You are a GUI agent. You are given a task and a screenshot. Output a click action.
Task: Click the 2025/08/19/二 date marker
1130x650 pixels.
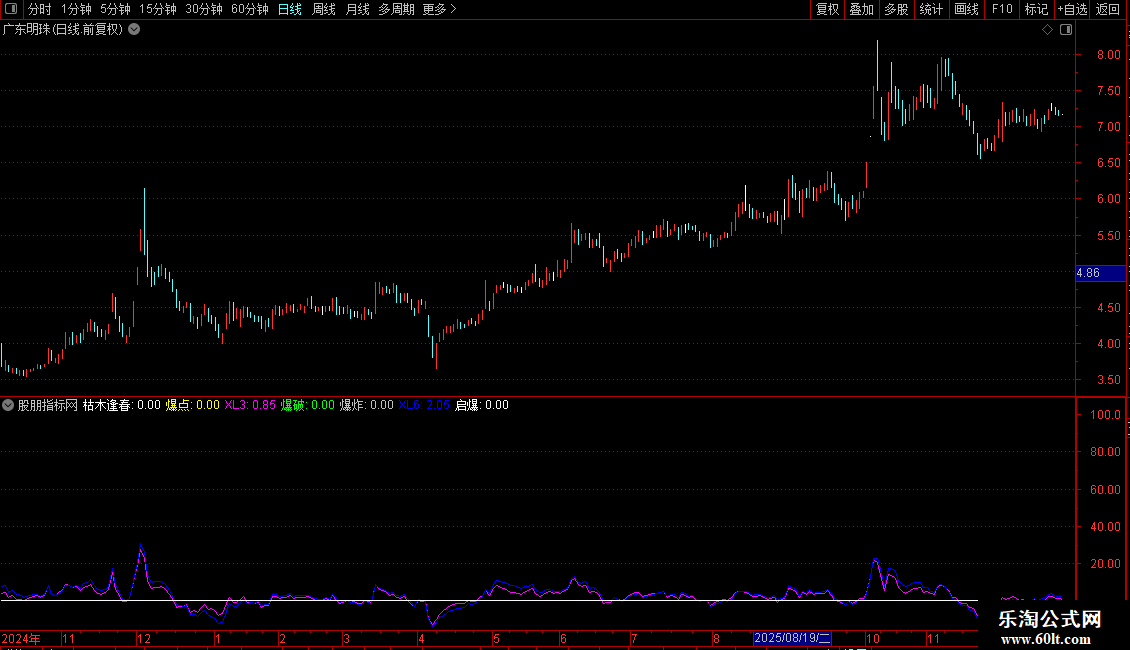point(792,638)
